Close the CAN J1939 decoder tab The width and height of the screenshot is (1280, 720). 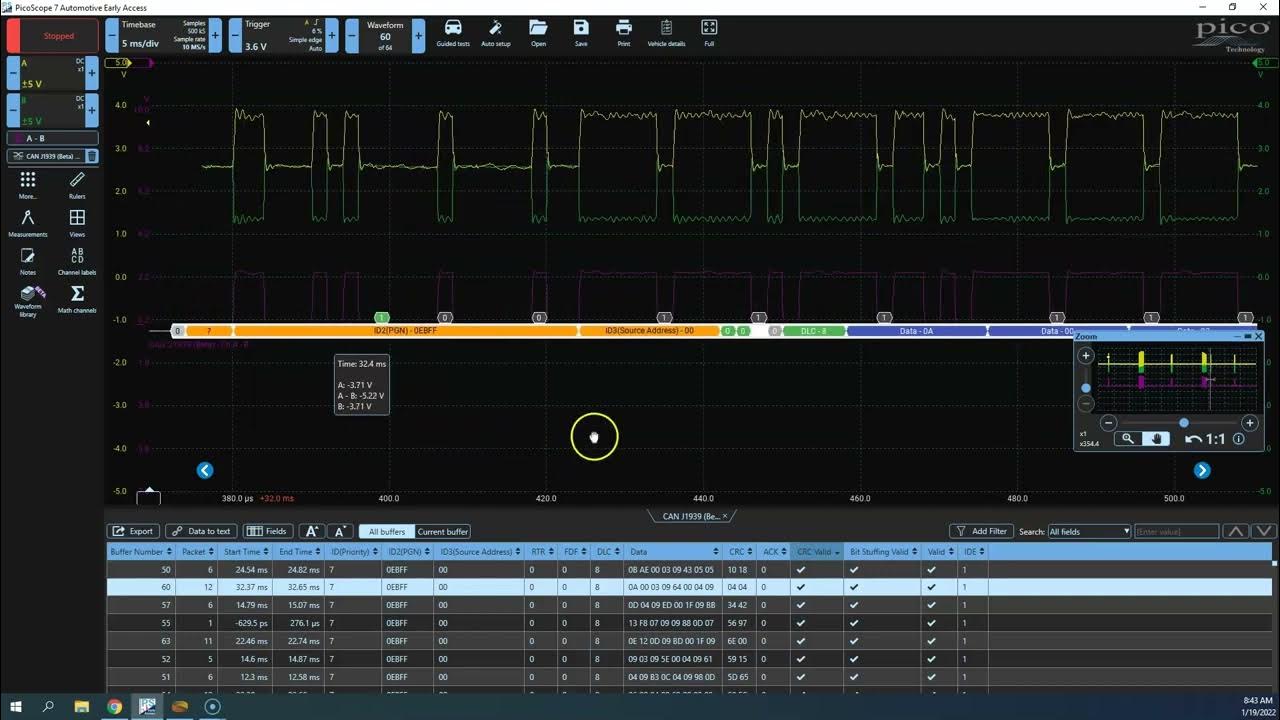(x=726, y=516)
